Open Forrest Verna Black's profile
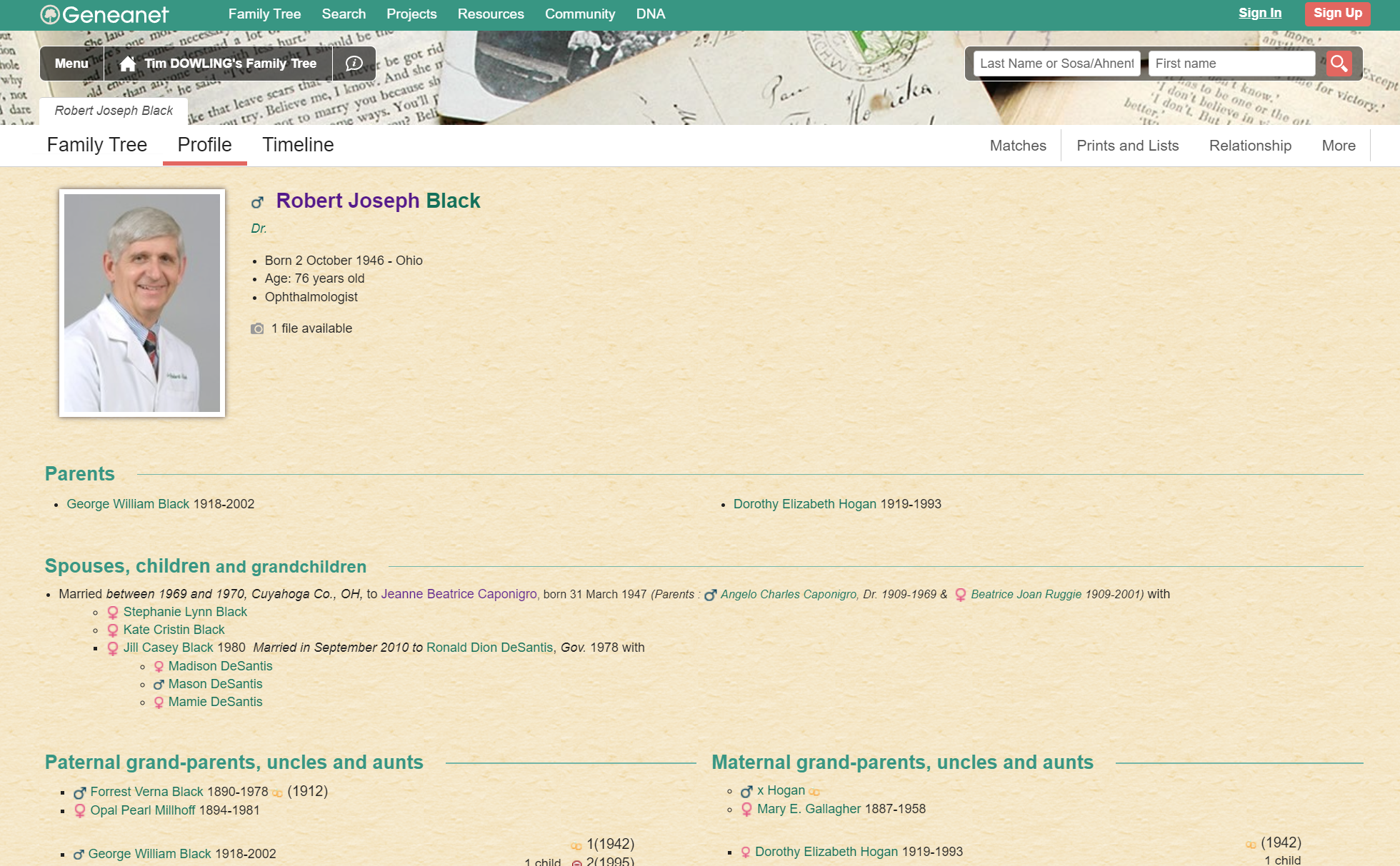 coord(146,792)
